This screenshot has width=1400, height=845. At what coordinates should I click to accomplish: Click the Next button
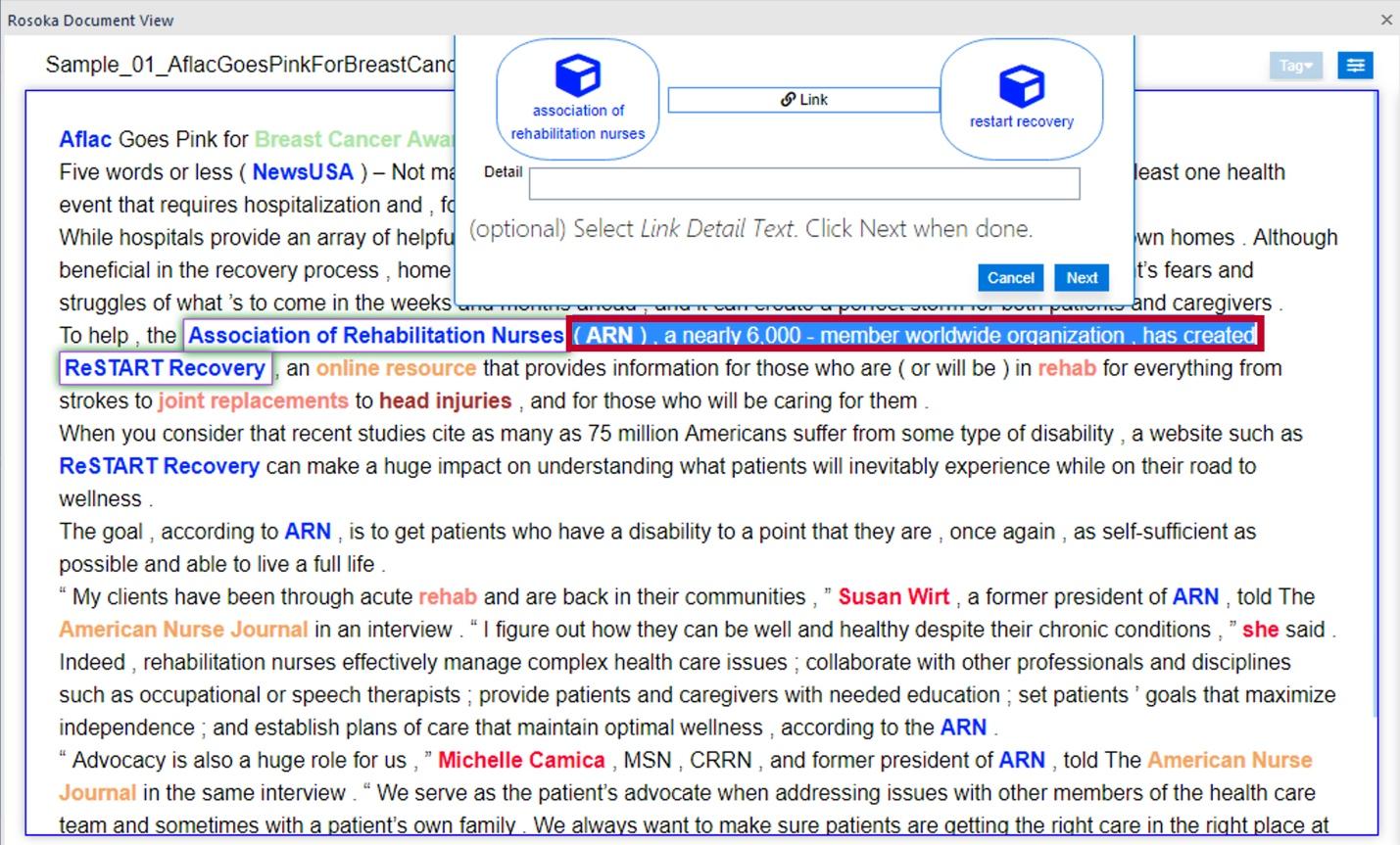(x=1082, y=278)
